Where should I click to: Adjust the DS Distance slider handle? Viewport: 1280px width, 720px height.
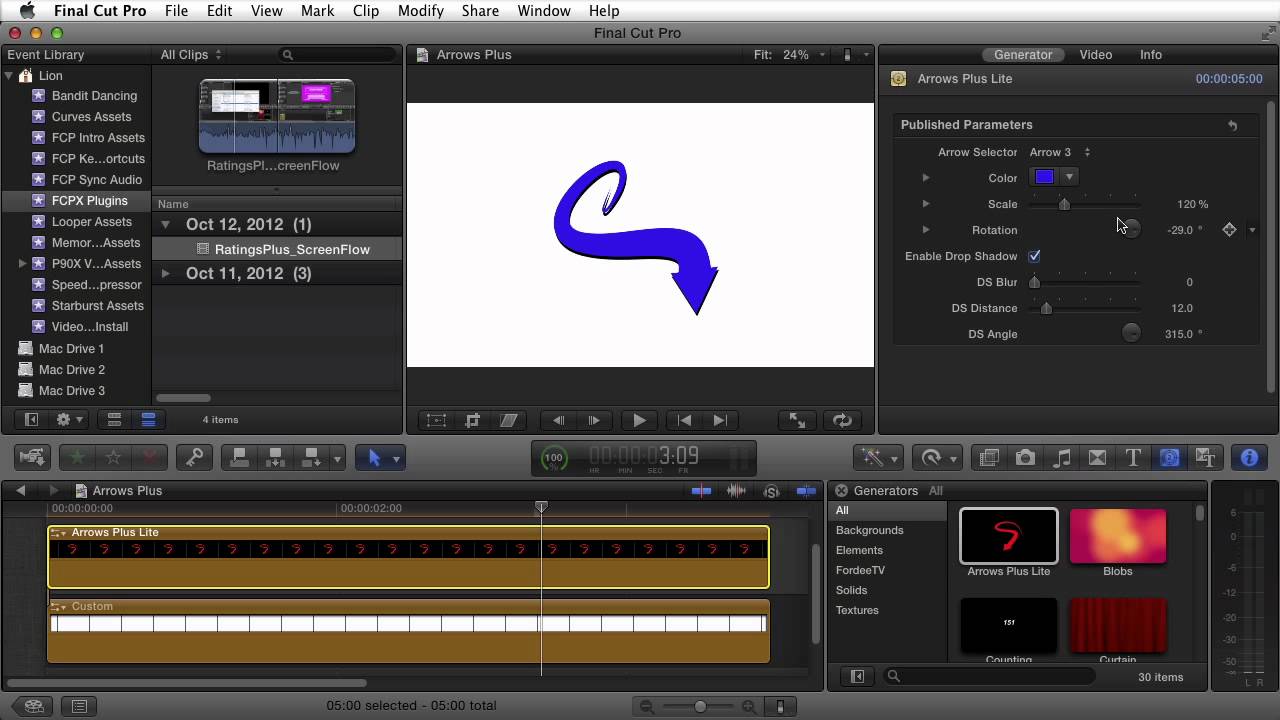click(x=1046, y=308)
